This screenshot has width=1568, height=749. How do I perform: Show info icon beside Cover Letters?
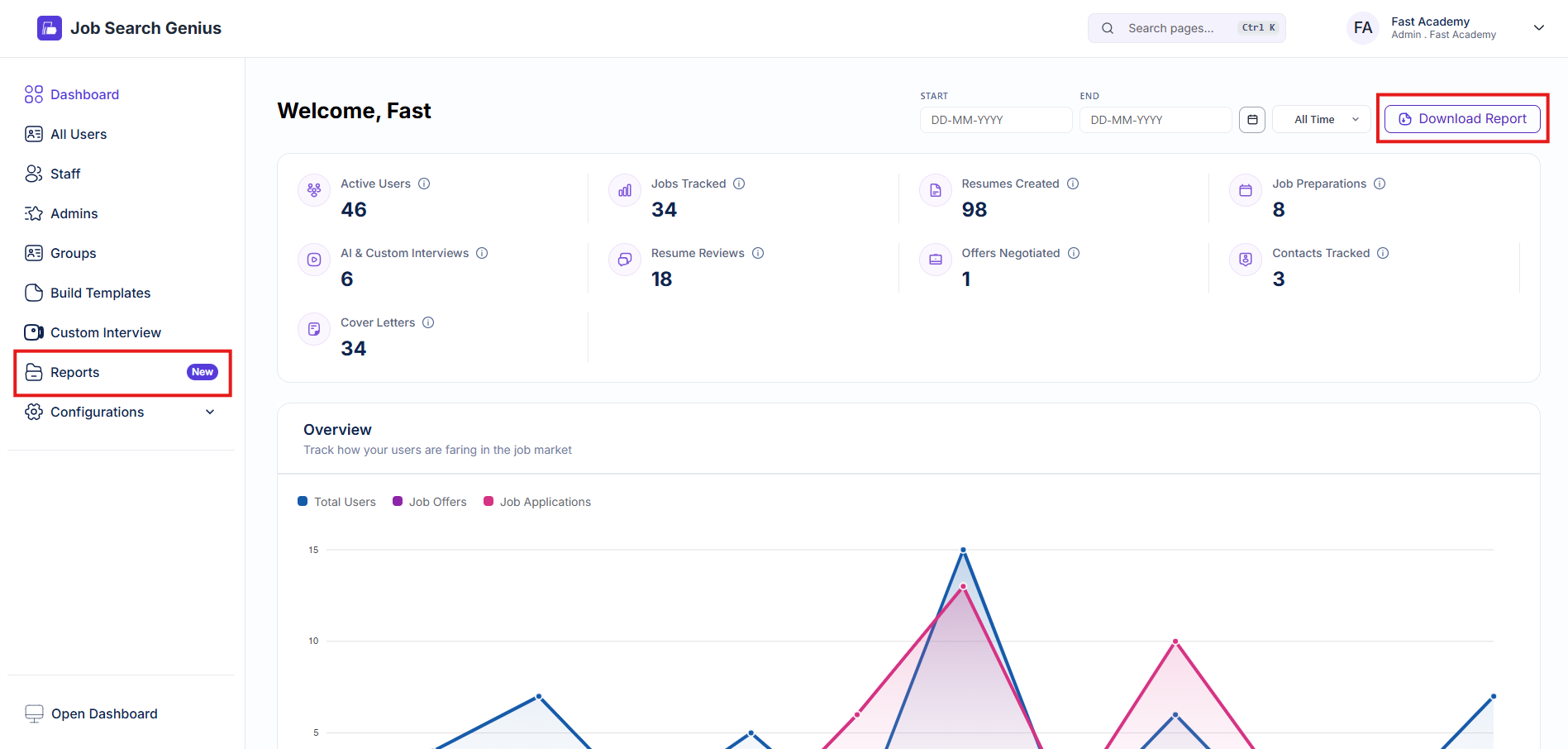[x=428, y=322]
